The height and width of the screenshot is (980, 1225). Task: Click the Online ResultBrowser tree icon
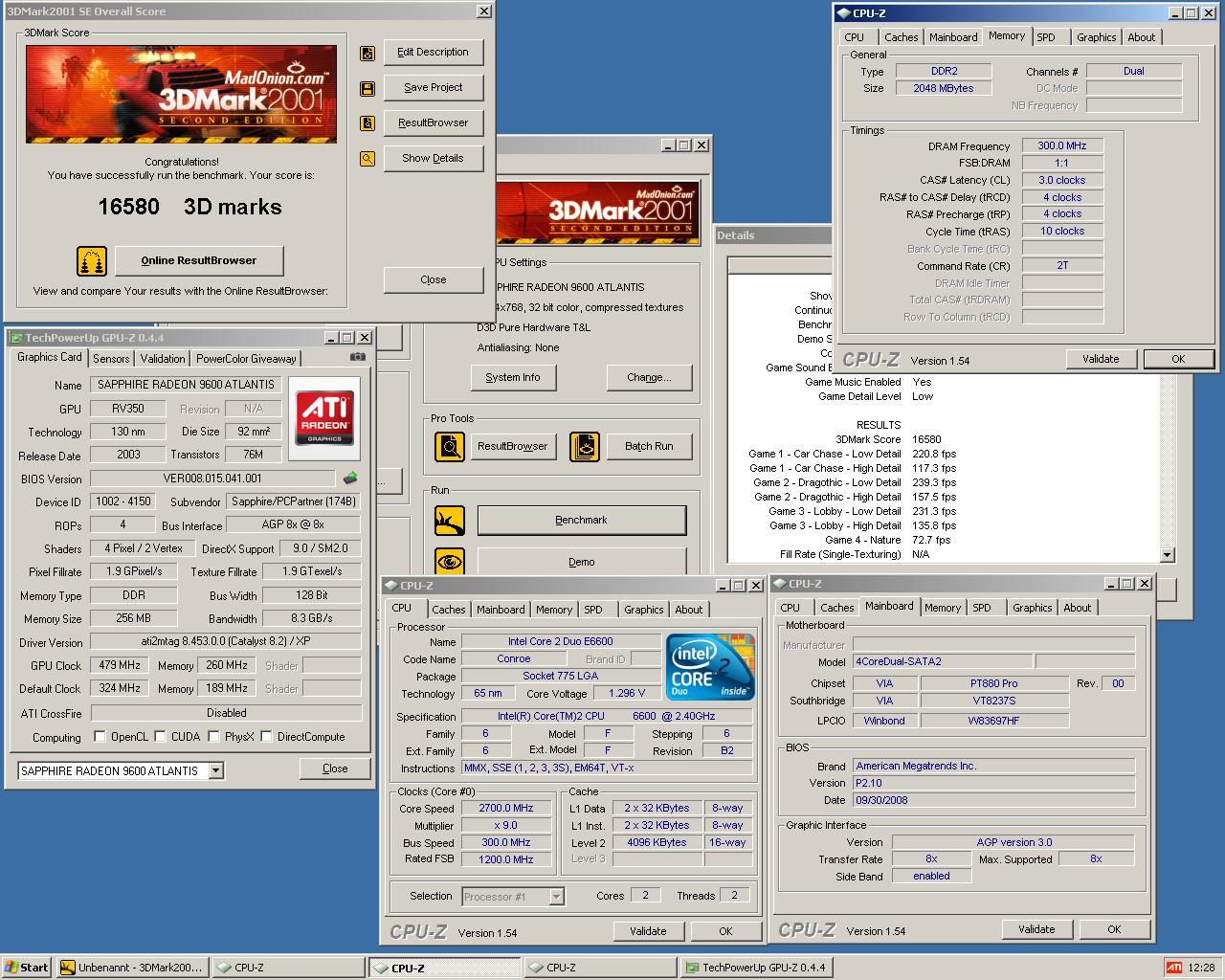tap(91, 260)
